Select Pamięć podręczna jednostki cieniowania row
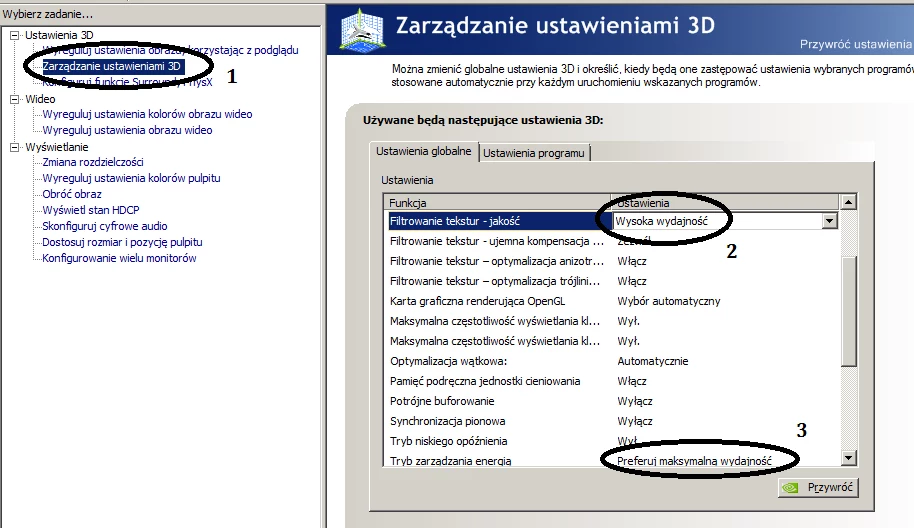Screen dimensions: 914x528 [611, 381]
